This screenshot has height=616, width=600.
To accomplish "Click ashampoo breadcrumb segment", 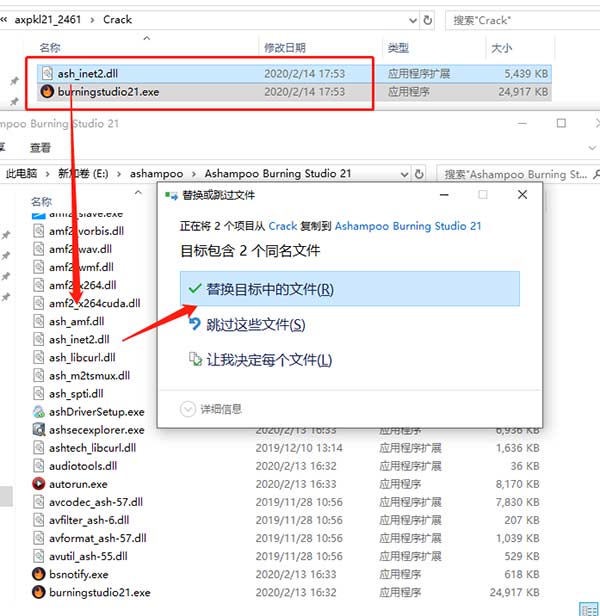I will [x=156, y=173].
